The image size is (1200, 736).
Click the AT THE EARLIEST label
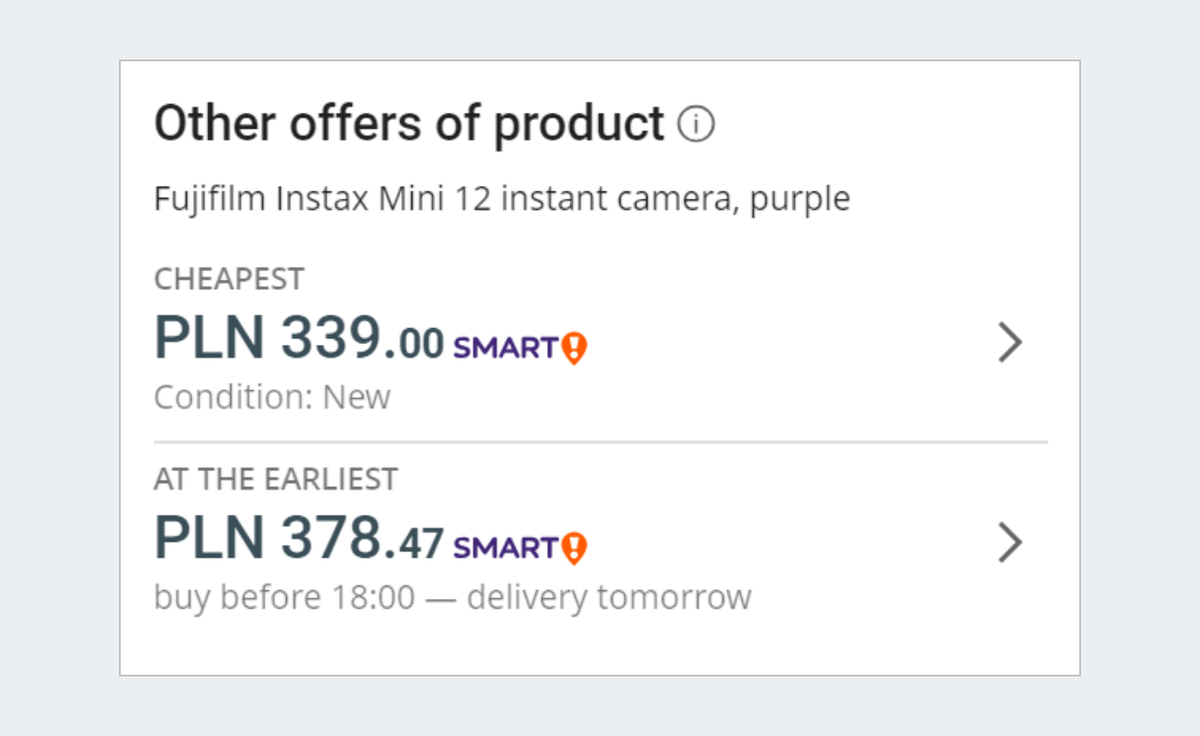coord(276,479)
